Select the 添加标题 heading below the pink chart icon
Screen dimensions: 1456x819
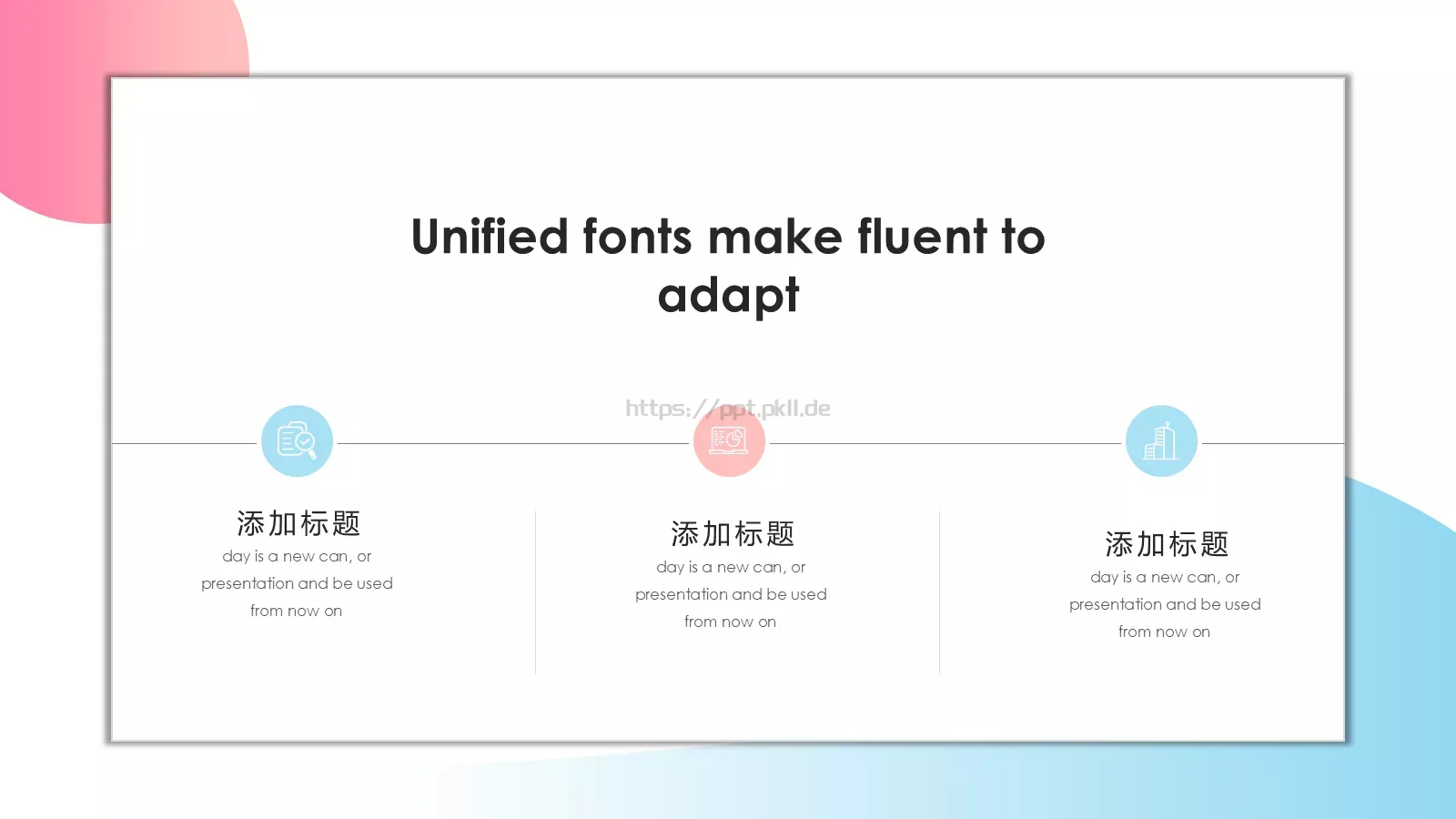coord(733,534)
